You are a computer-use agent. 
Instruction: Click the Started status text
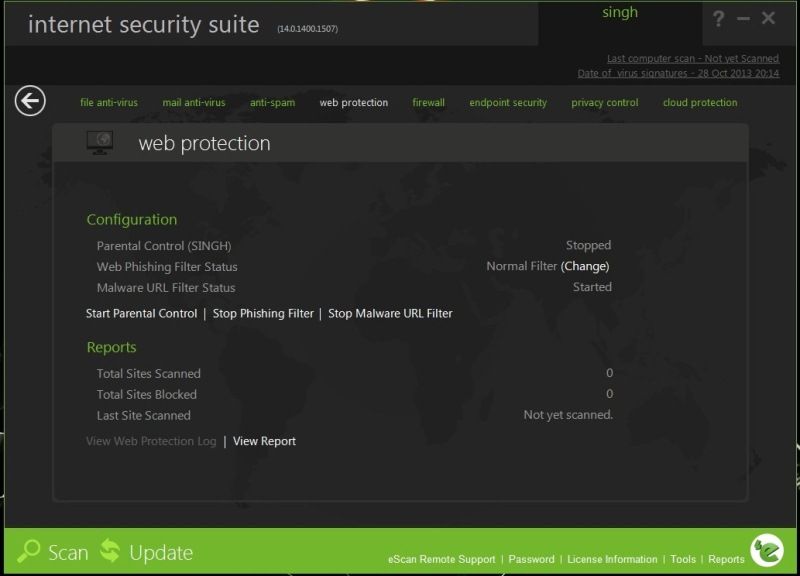592,287
